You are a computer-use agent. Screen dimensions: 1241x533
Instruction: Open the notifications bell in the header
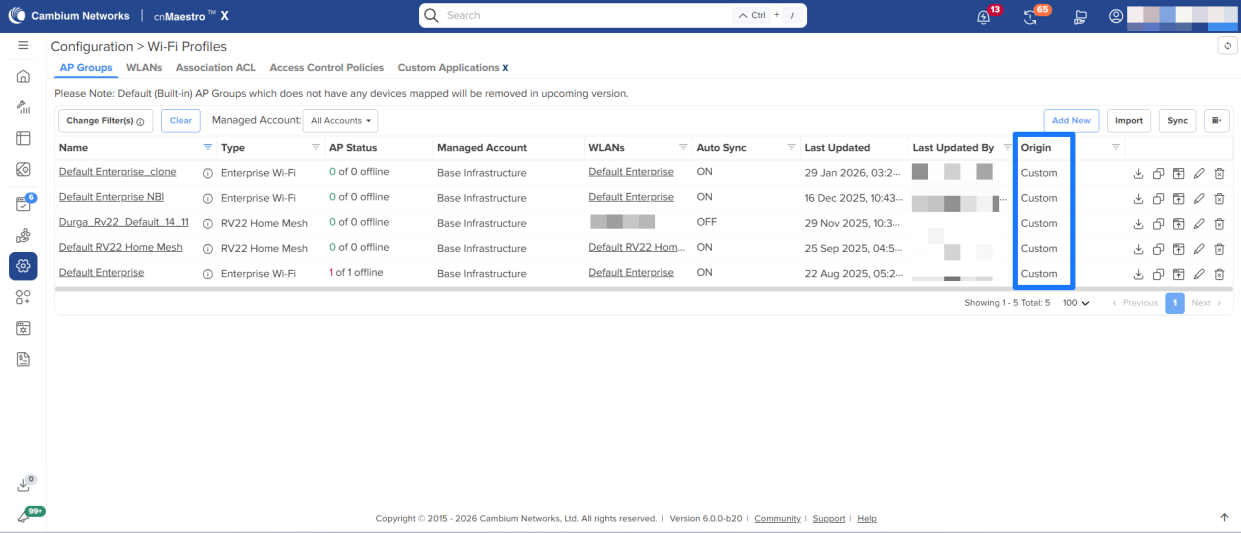(x=985, y=17)
